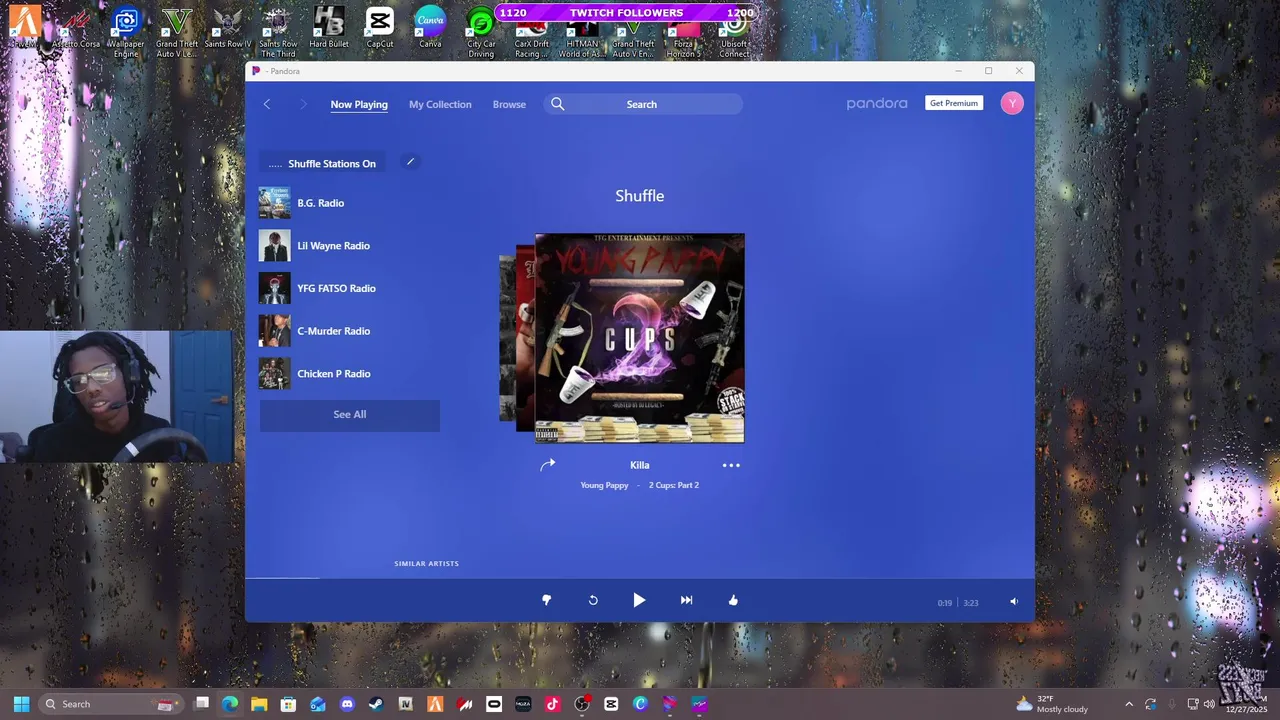Image resolution: width=1280 pixels, height=720 pixels.
Task: Click the share arrow beside Killa
Action: point(547,465)
